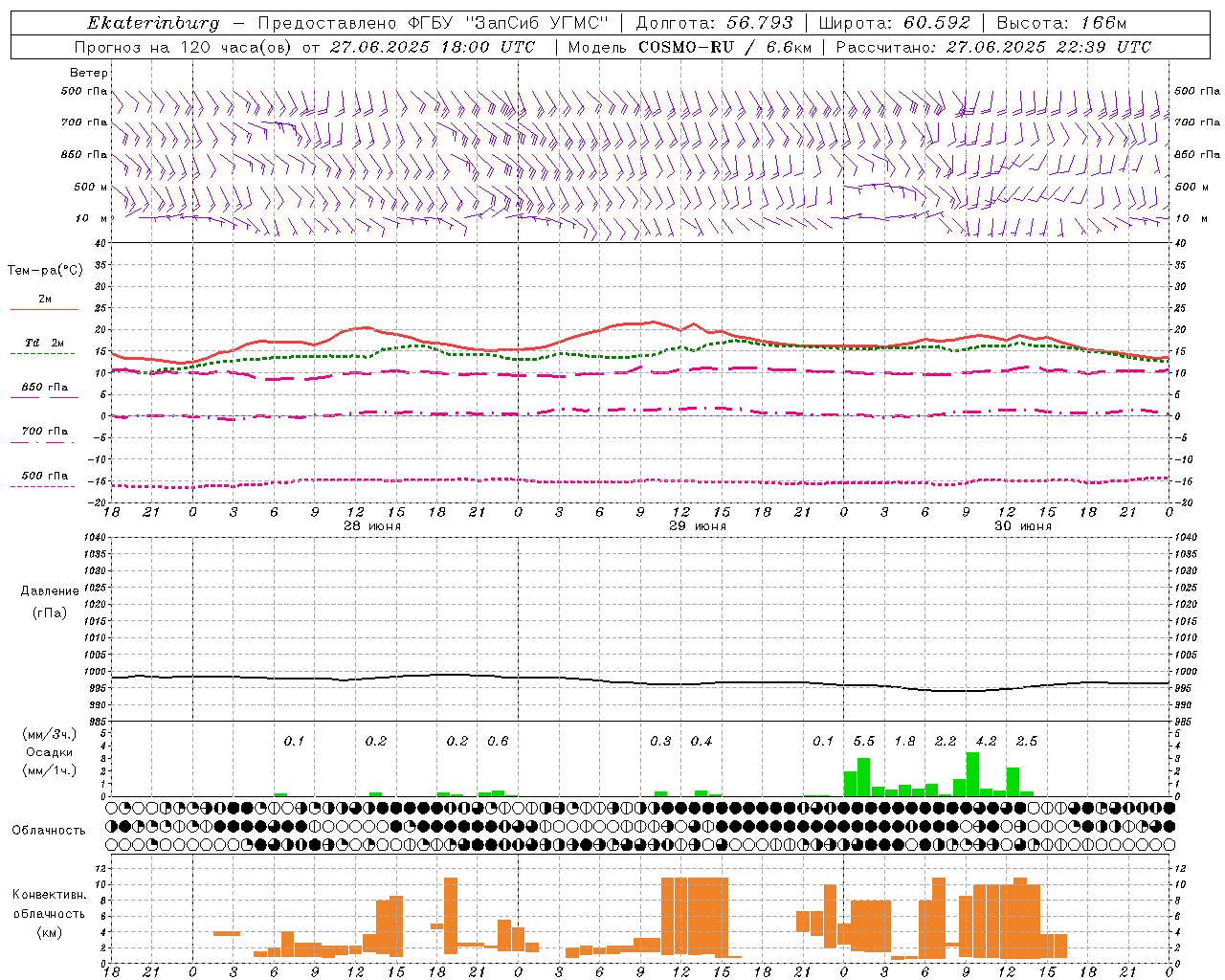1225x980 pixels.
Task: Click the '28 июня' date label
Action: pos(372,526)
